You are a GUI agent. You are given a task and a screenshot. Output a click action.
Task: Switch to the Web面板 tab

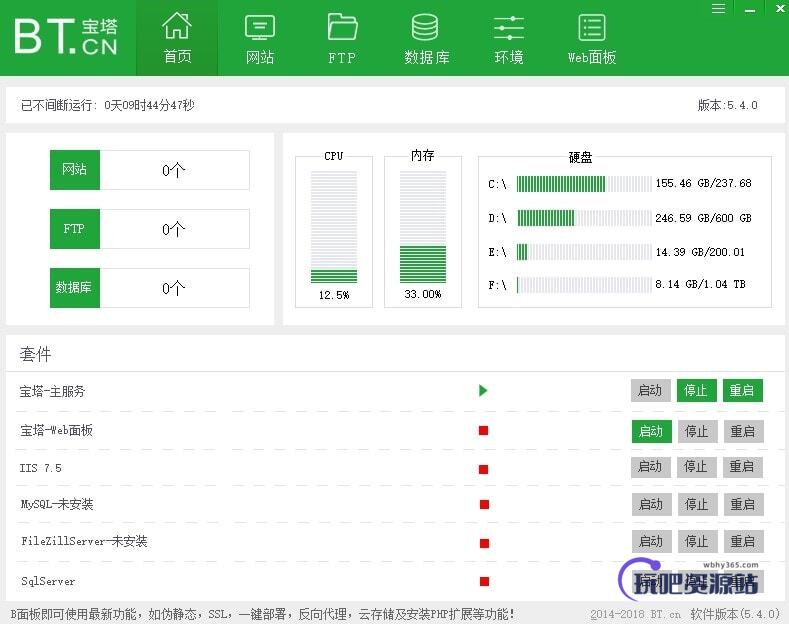pyautogui.click(x=592, y=39)
